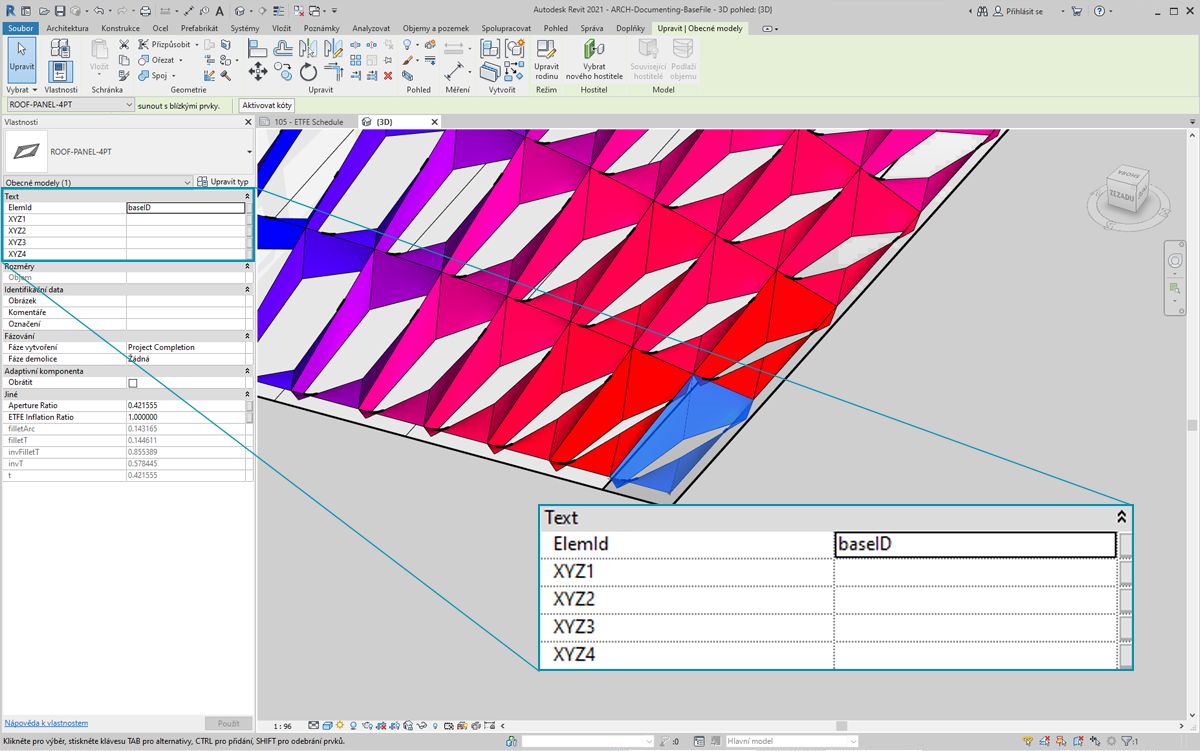Switch to the Architektura ribbon tab

pyautogui.click(x=67, y=28)
